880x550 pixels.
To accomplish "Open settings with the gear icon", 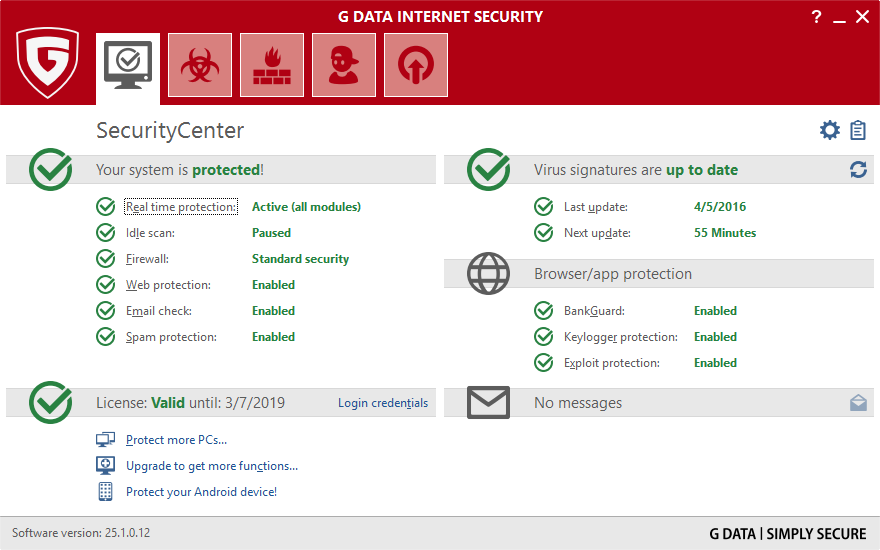I will (x=829, y=130).
